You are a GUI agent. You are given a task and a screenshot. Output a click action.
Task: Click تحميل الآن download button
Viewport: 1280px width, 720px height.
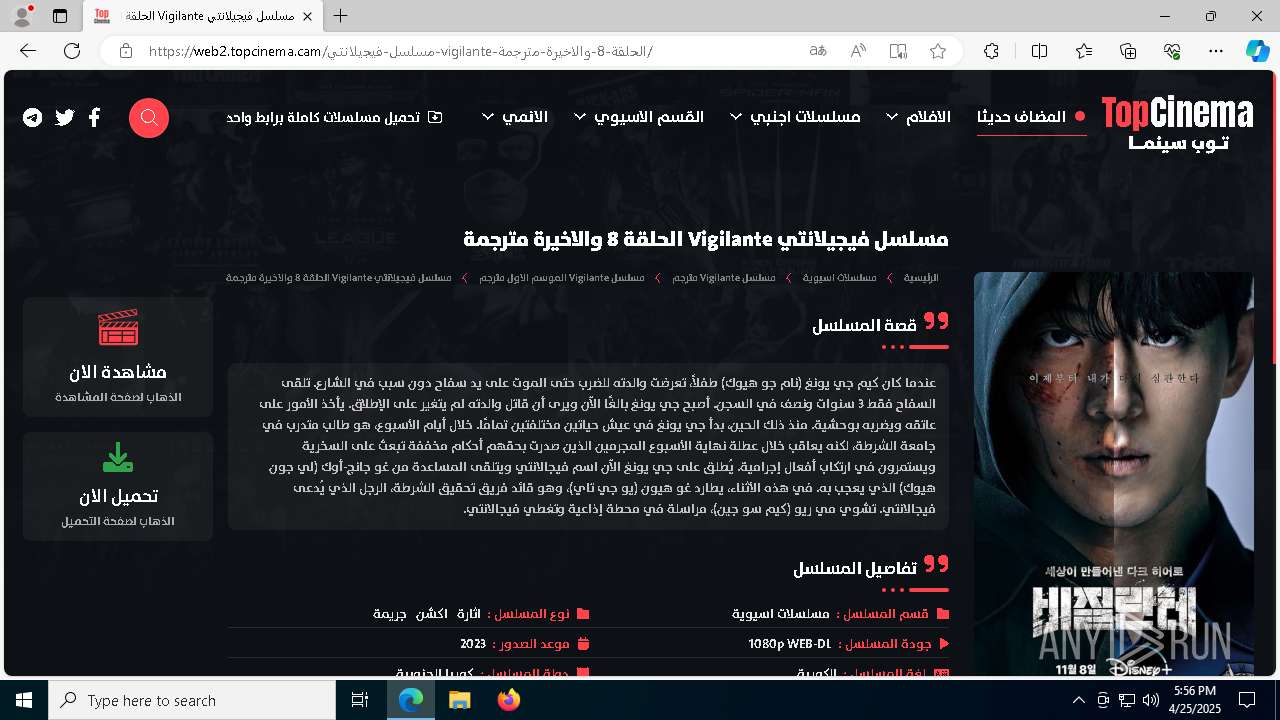coord(118,487)
